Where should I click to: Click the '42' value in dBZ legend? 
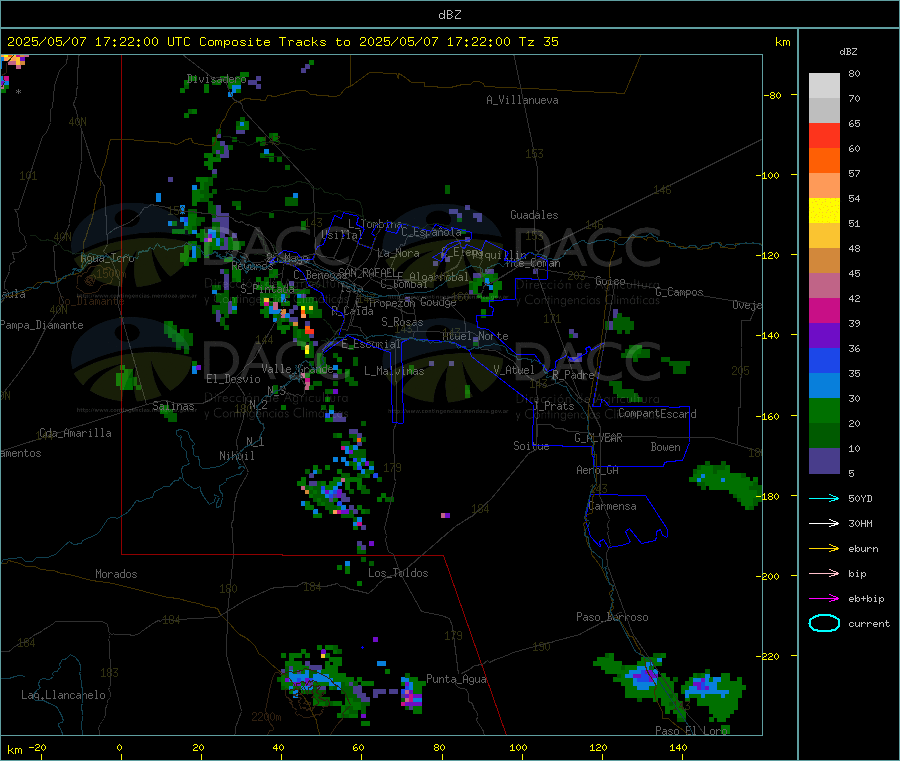coord(854,298)
